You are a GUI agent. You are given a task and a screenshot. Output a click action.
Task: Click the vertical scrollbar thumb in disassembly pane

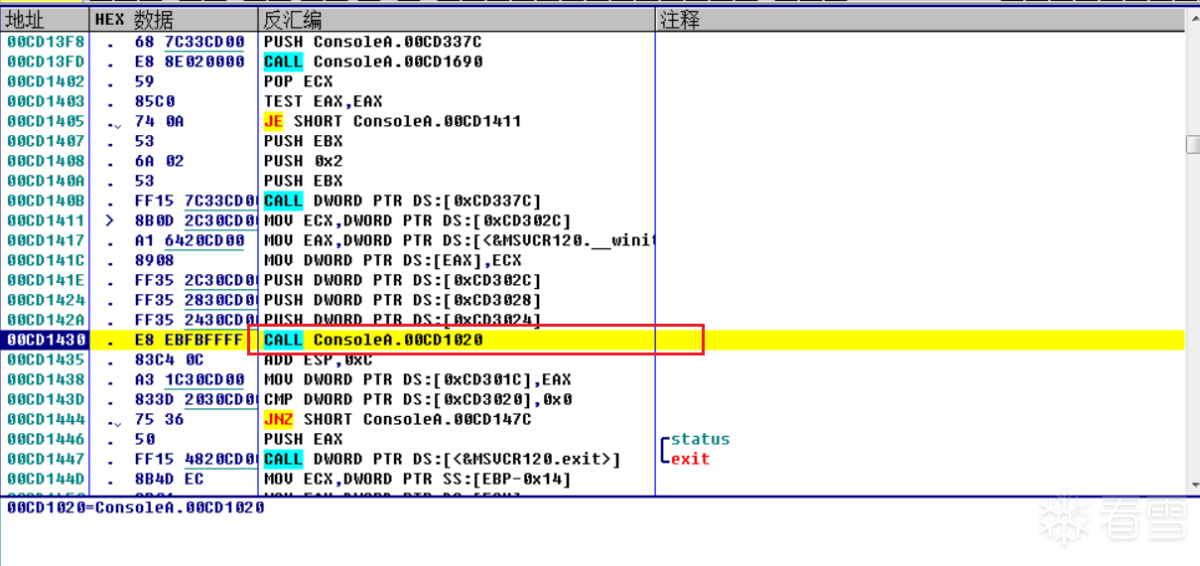[1192, 145]
